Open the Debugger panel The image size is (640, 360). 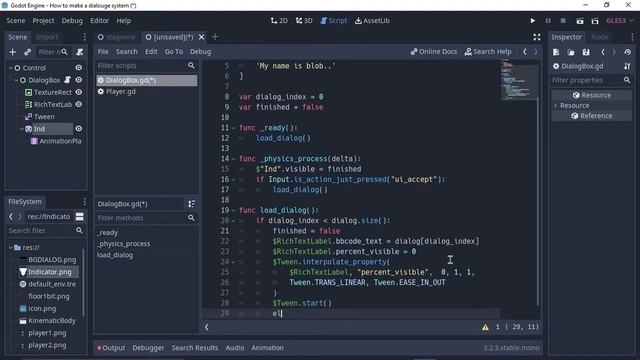pos(148,348)
